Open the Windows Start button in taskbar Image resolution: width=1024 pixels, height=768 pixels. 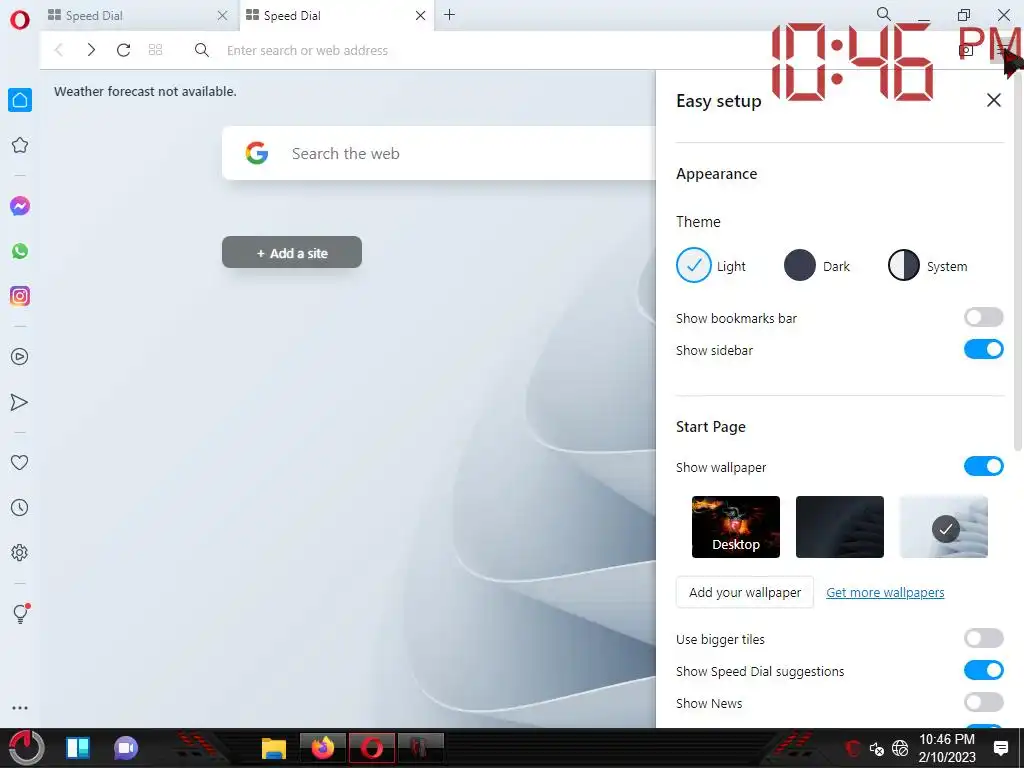(27, 748)
